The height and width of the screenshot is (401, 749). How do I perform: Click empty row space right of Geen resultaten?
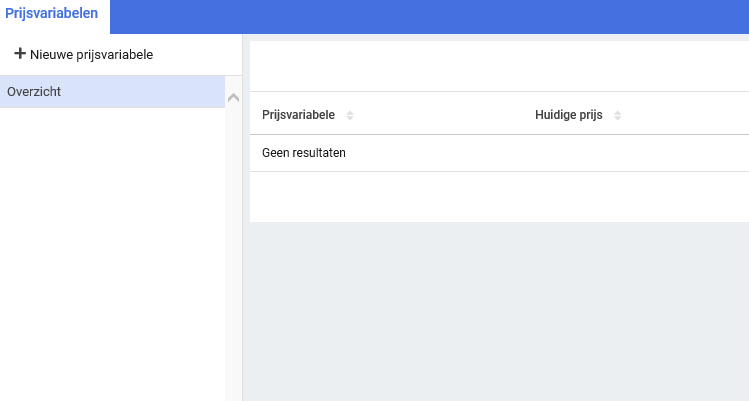tap(550, 153)
